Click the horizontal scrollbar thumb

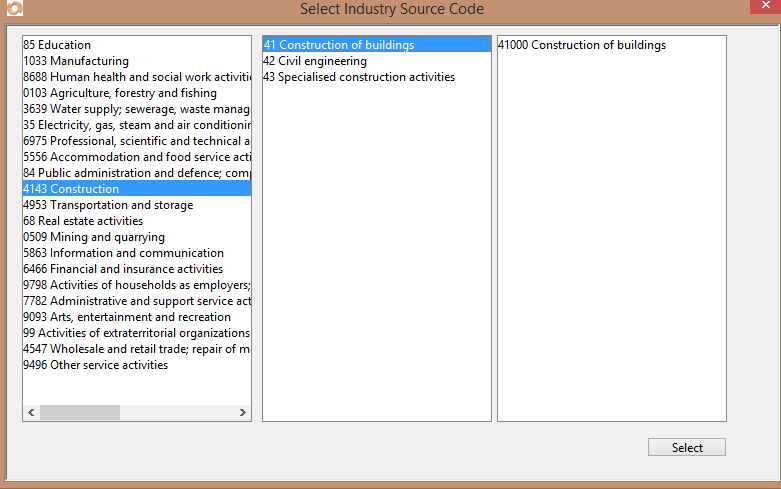[79, 413]
